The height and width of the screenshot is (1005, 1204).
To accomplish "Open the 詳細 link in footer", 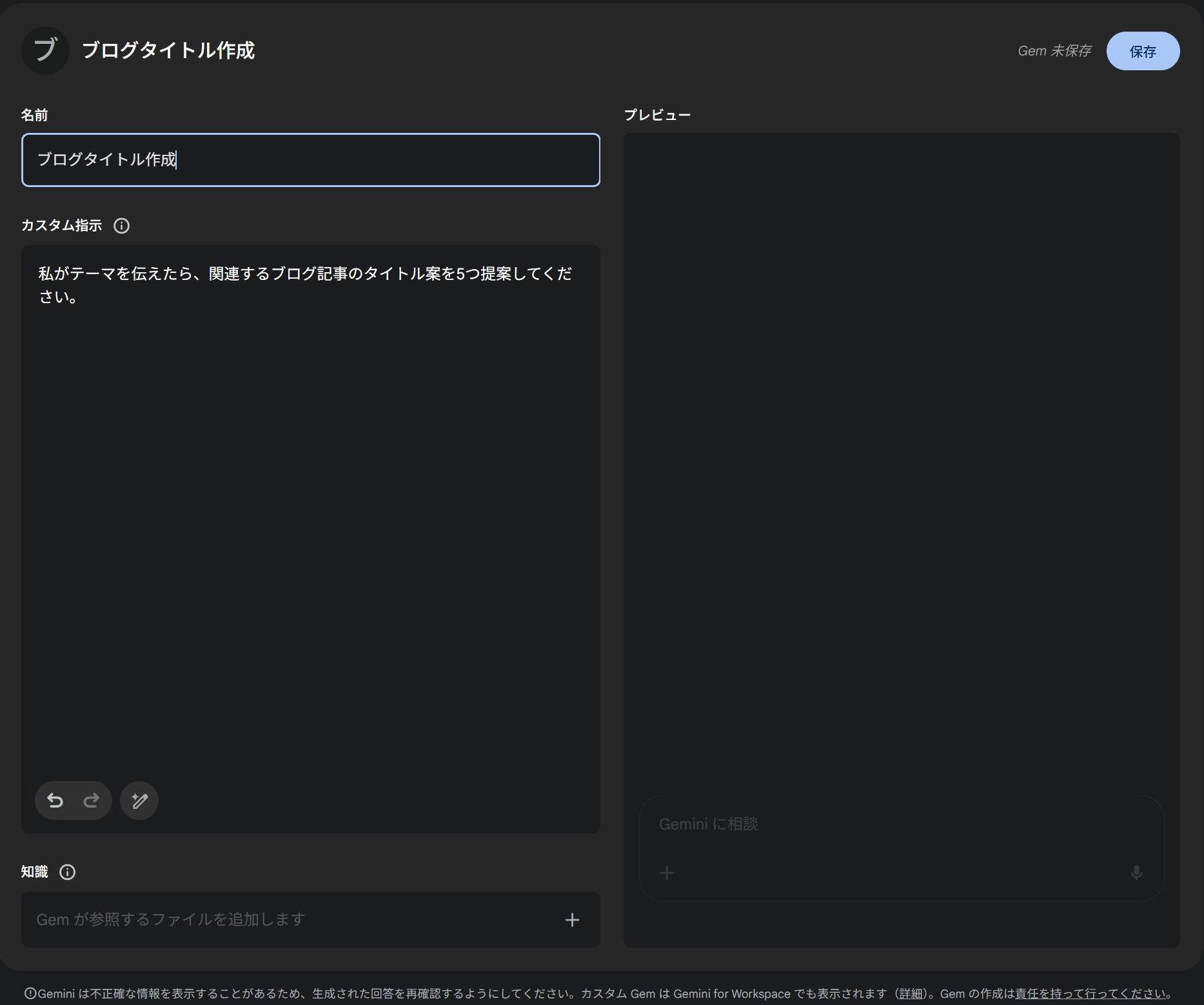I will (911, 994).
